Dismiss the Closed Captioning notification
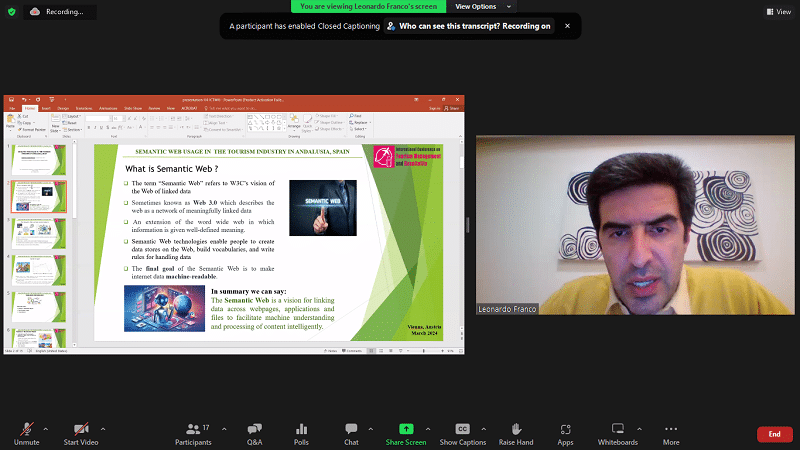Image resolution: width=800 pixels, height=450 pixels. point(568,27)
